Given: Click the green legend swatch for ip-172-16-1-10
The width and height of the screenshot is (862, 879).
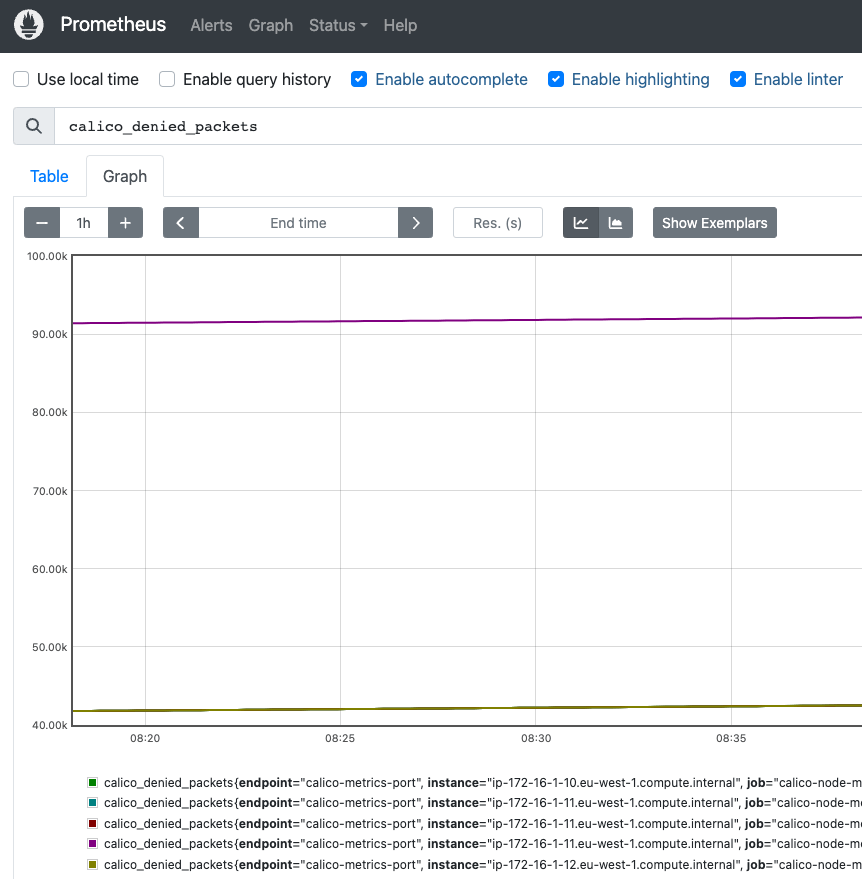Looking at the screenshot, I should click(x=92, y=783).
